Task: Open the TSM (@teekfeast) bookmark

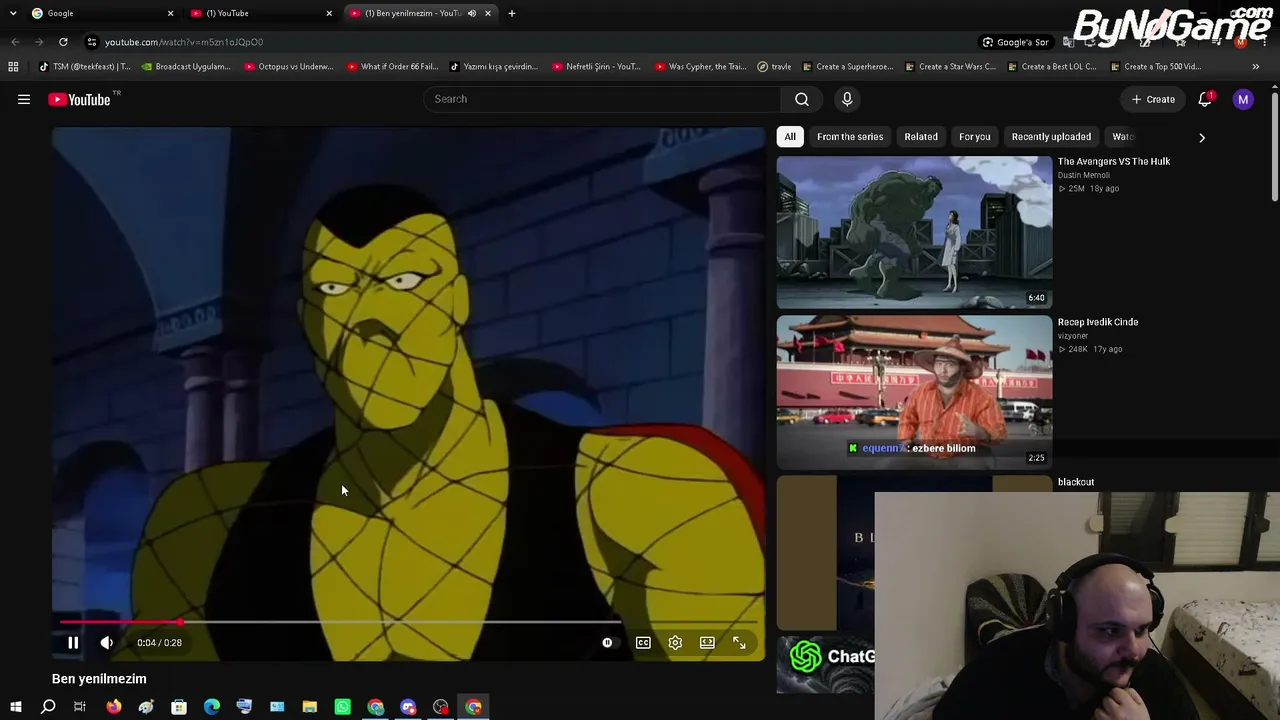Action: pos(84,67)
